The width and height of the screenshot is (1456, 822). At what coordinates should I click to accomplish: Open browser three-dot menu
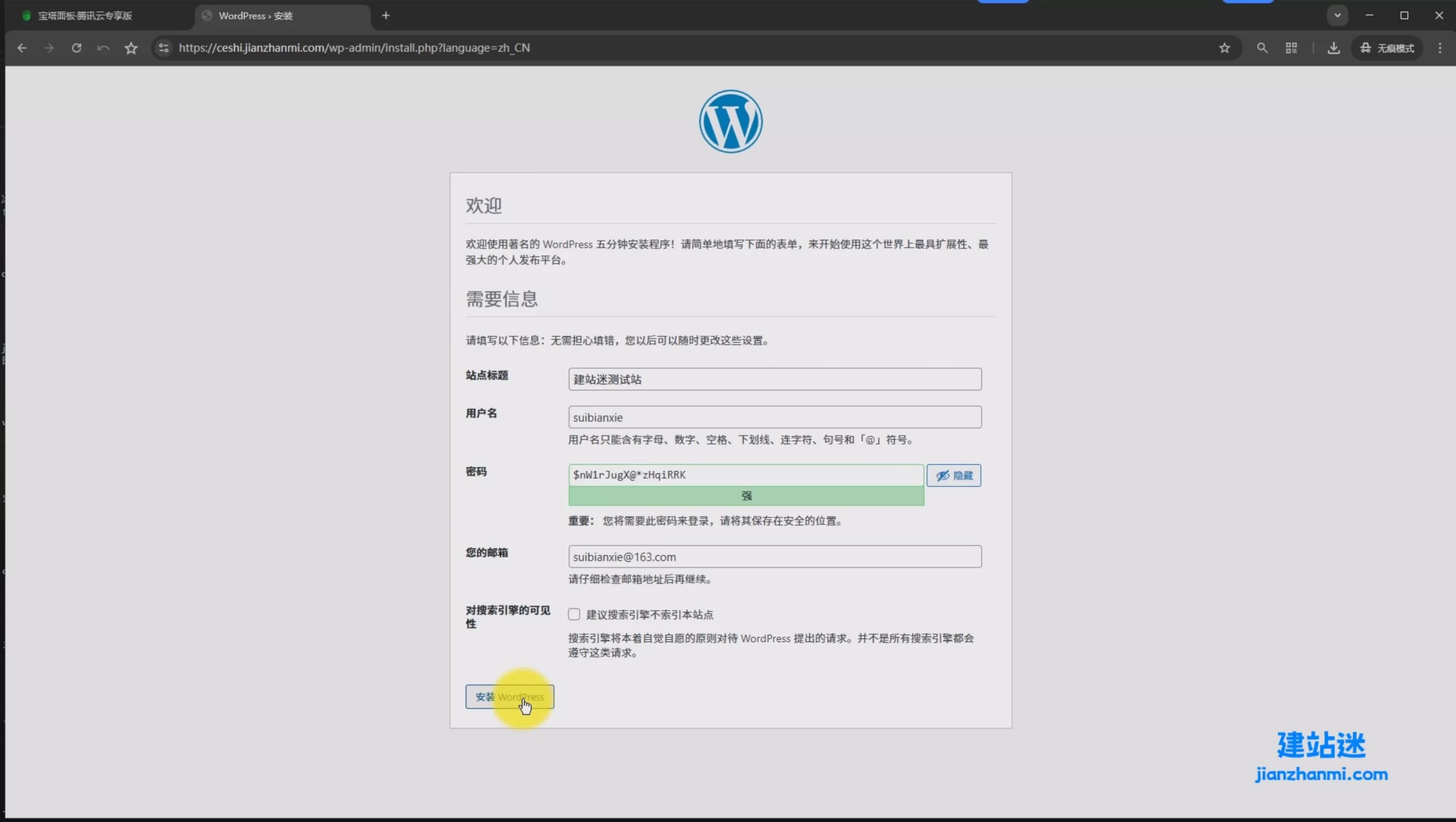tap(1440, 48)
